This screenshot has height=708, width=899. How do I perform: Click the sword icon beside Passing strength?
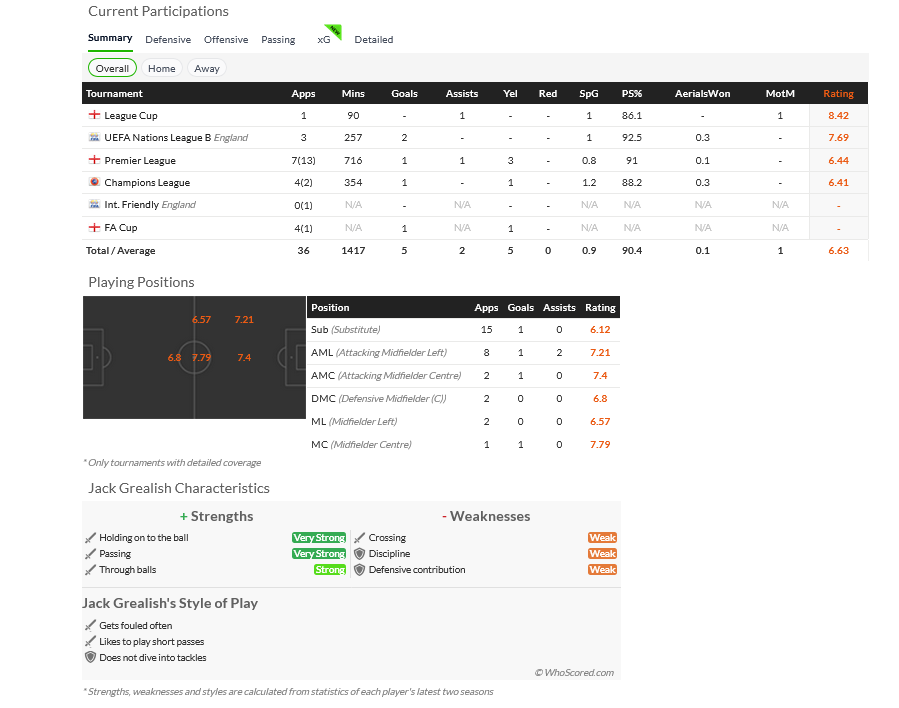point(90,554)
